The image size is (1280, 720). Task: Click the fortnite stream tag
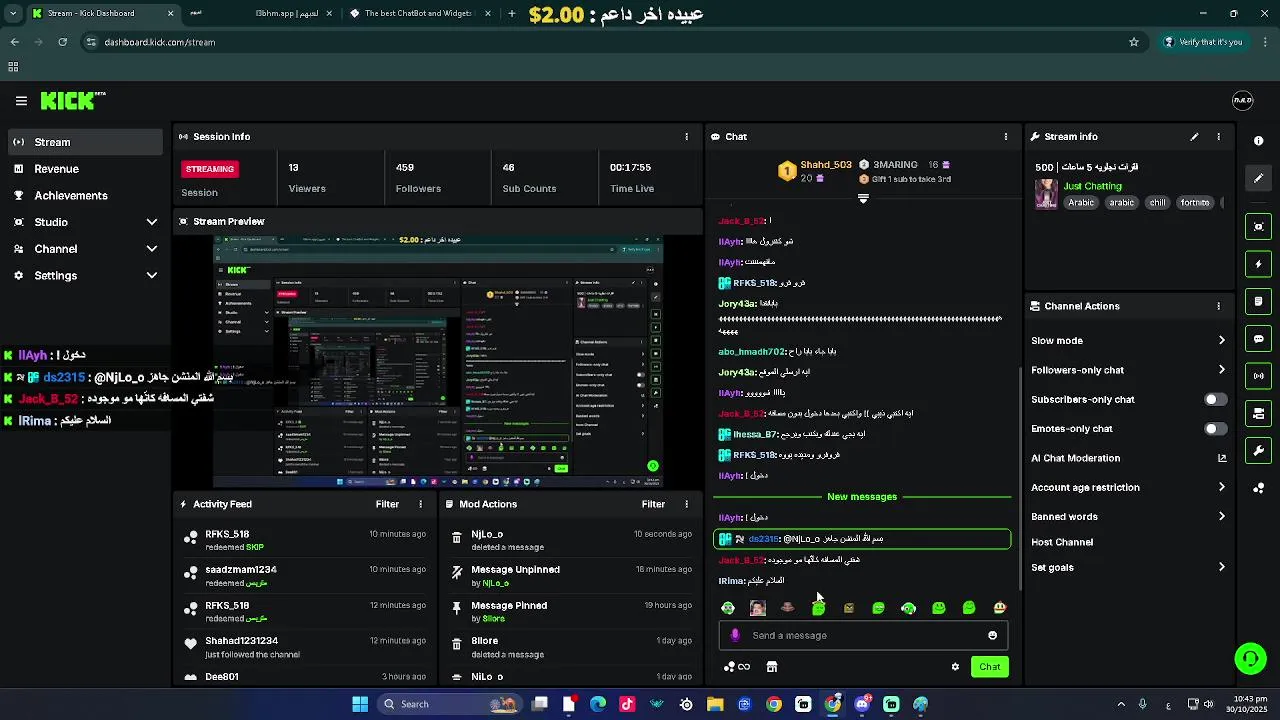tap(1195, 203)
